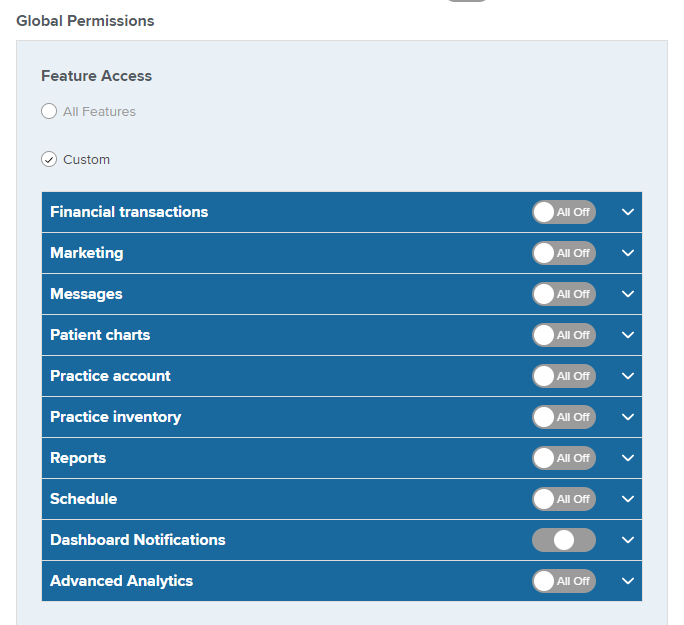Click the Practice inventory header label

click(x=116, y=417)
